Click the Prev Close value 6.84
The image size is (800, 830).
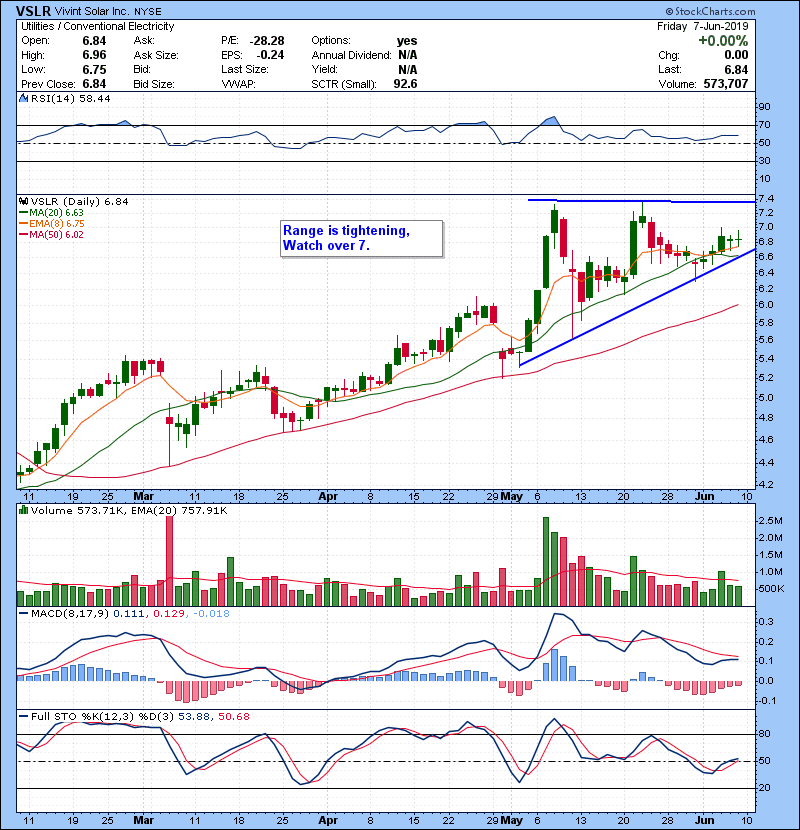click(94, 84)
